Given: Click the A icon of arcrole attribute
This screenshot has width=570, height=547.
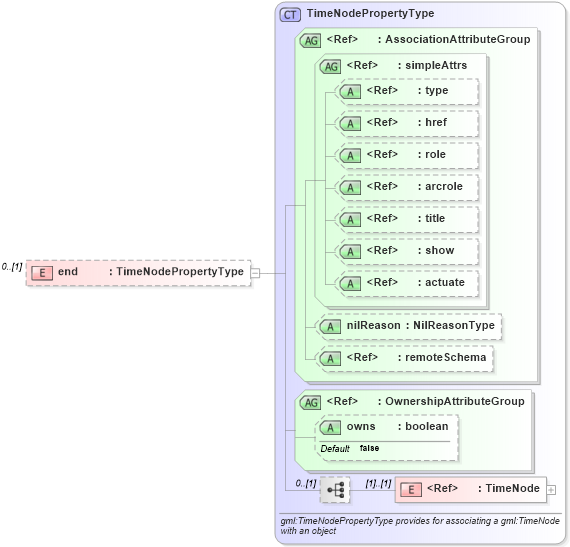Looking at the screenshot, I should coord(350,188).
